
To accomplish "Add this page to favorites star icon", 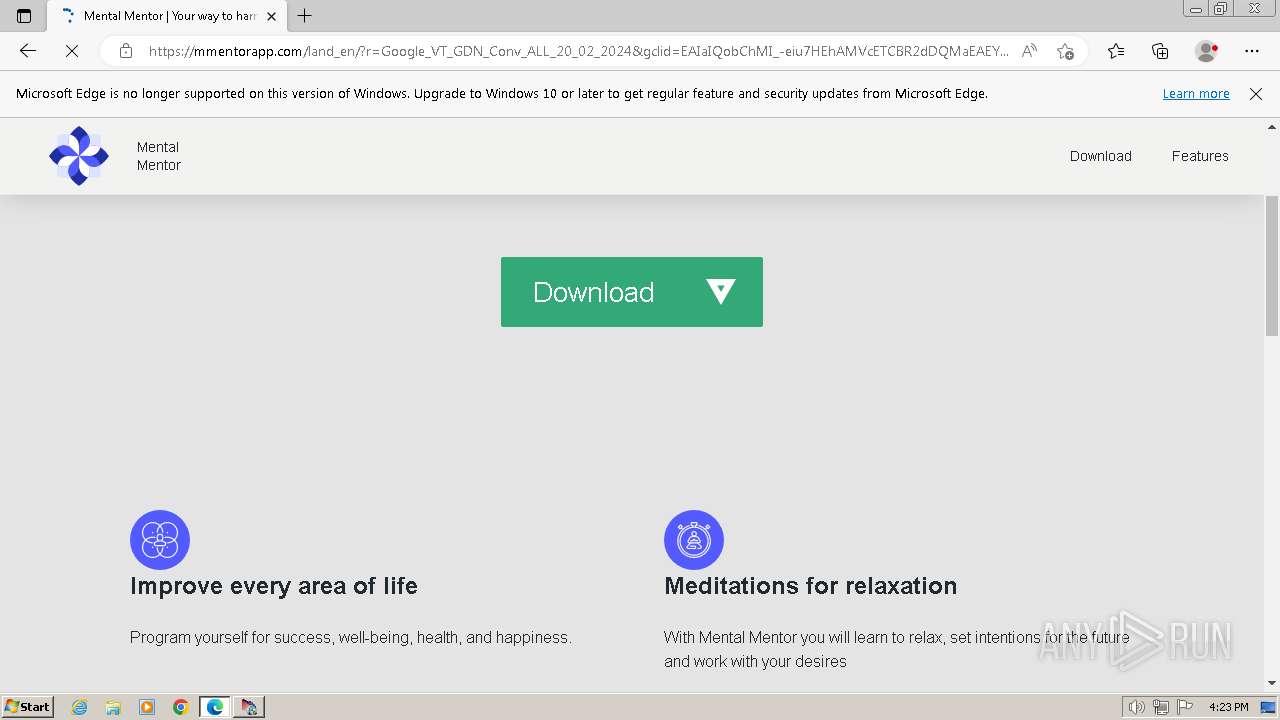I will click(x=1065, y=51).
